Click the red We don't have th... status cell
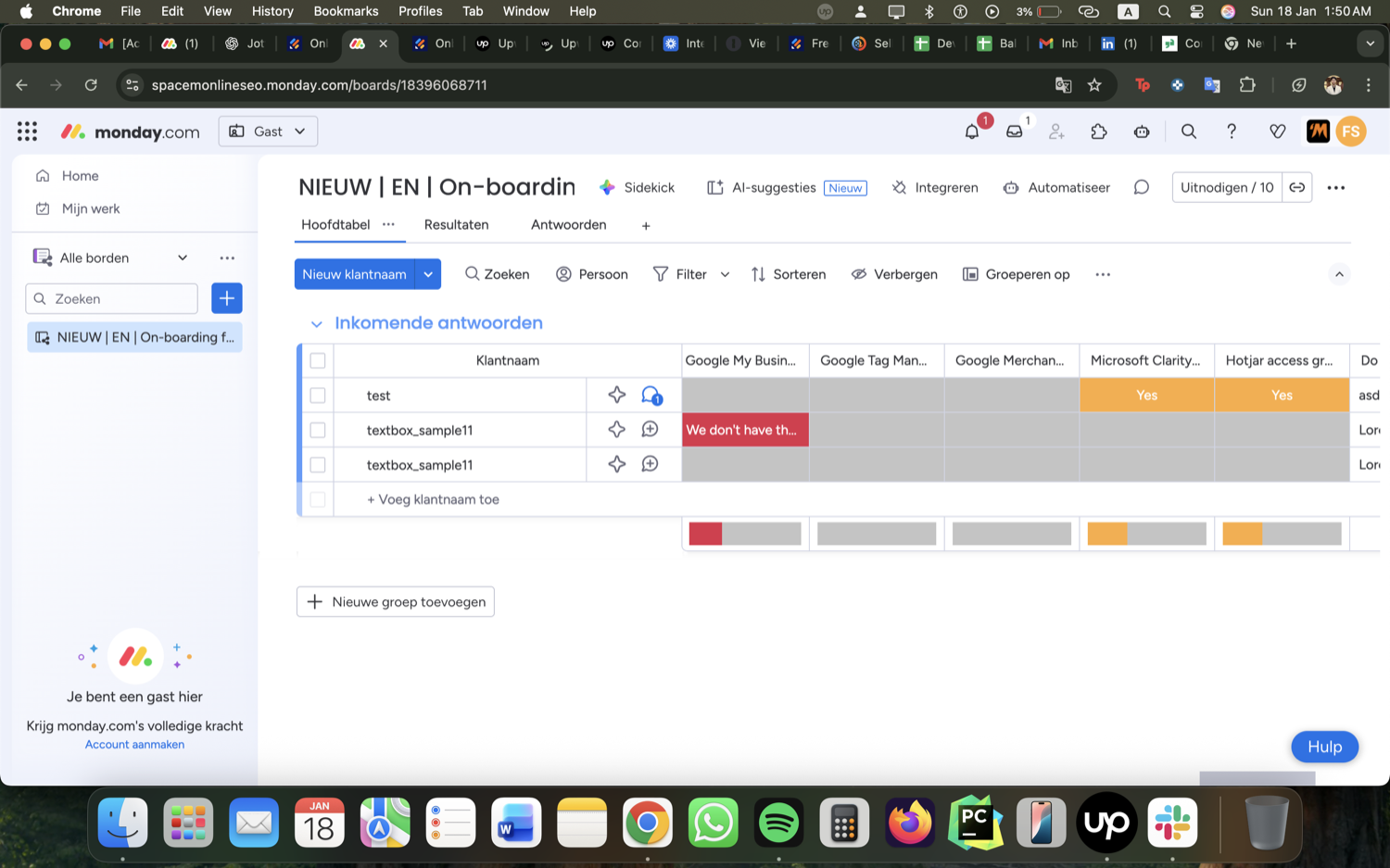This screenshot has height=868, width=1390. (745, 430)
